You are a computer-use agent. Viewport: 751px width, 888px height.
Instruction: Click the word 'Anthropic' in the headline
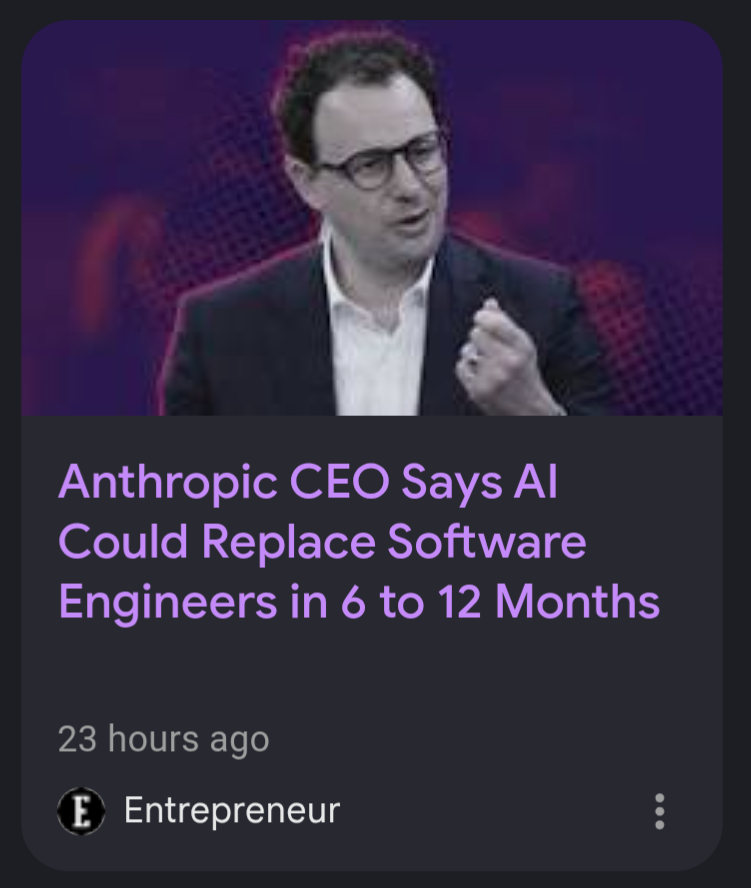pyautogui.click(x=168, y=483)
